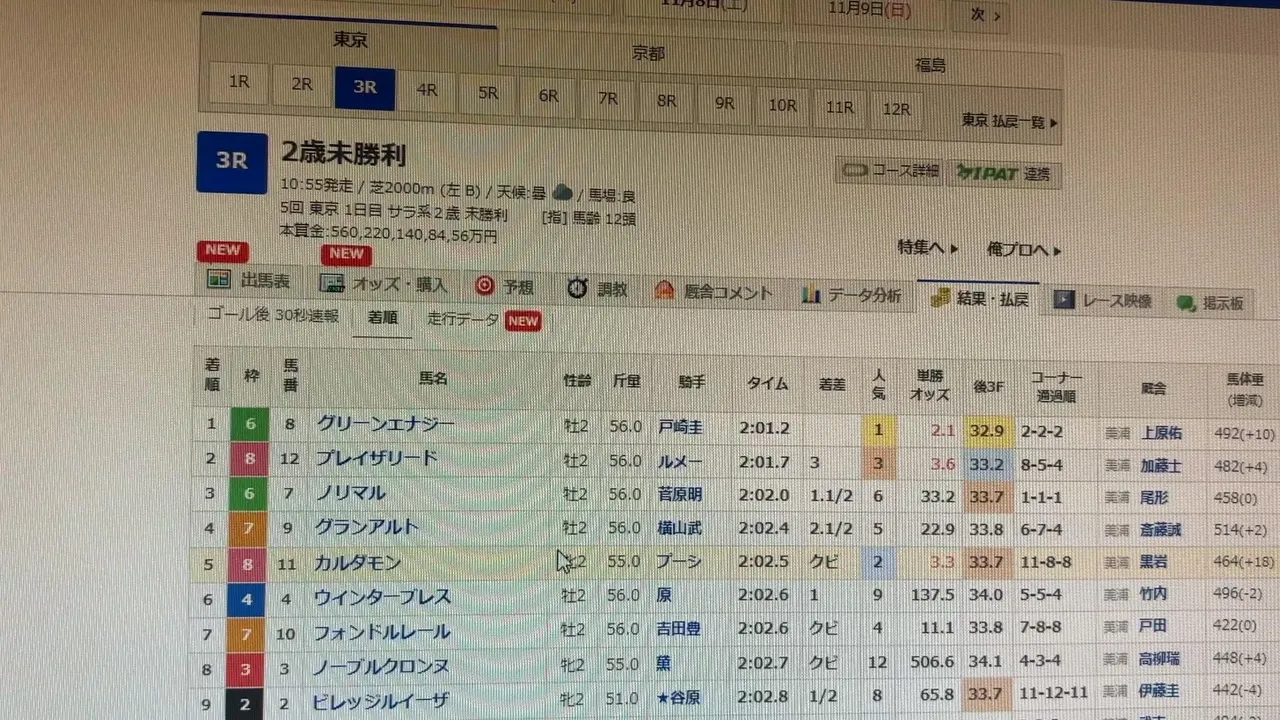Switch to the 福島 racecourse tab

(x=929, y=65)
